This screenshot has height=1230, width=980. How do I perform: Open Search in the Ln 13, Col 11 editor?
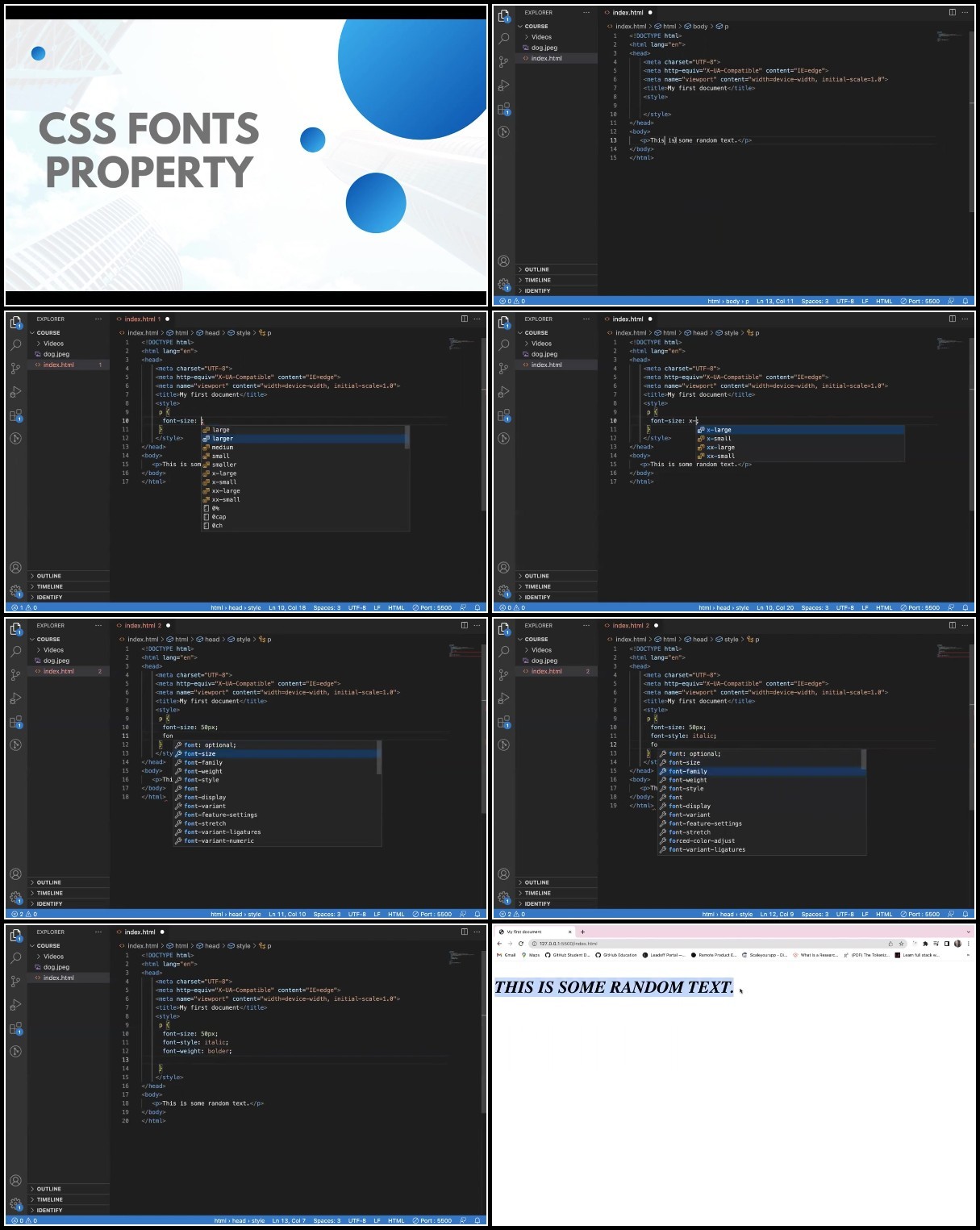click(x=504, y=38)
